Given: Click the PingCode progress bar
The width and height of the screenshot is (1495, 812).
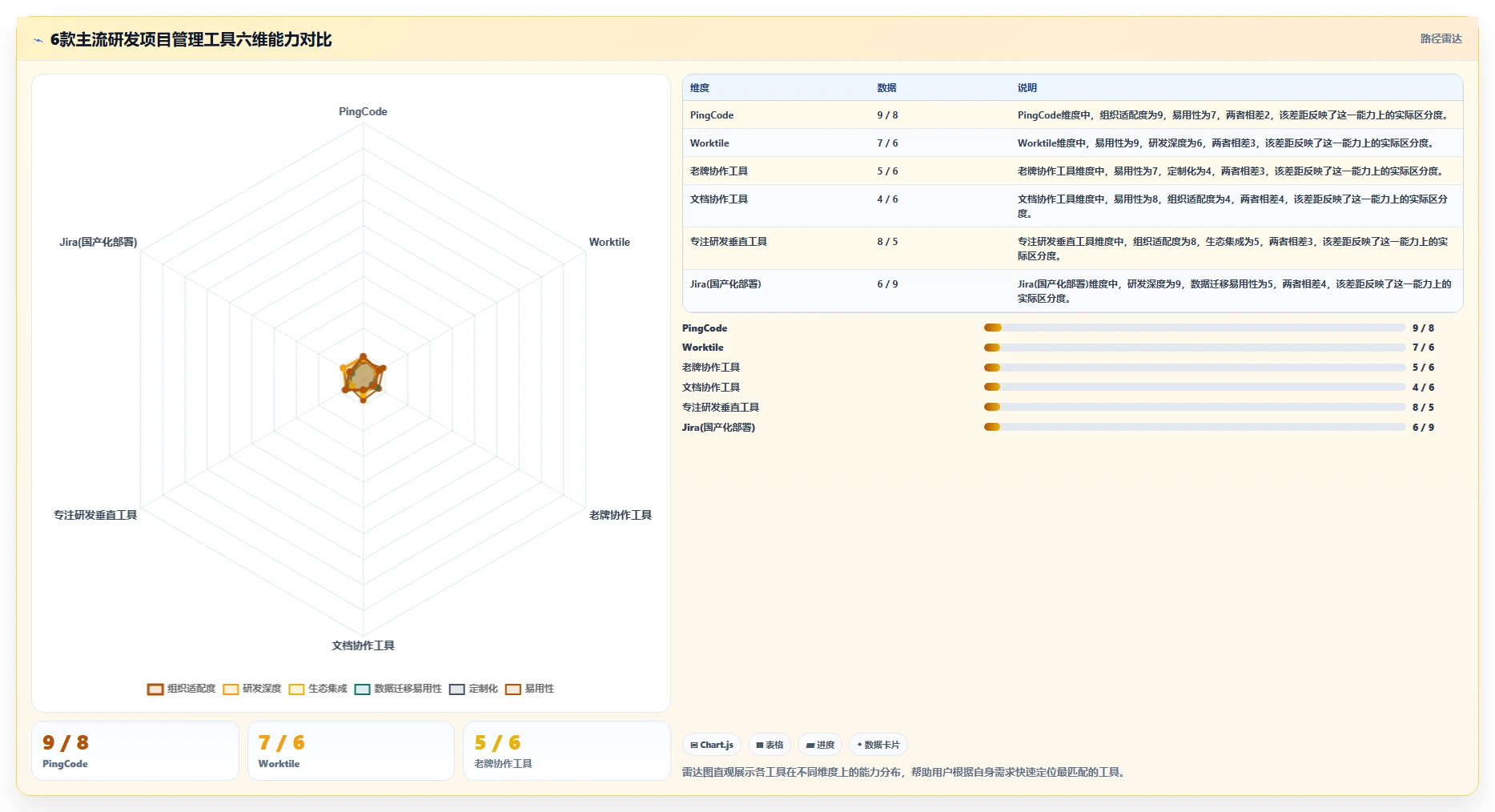Looking at the screenshot, I should click(1195, 328).
